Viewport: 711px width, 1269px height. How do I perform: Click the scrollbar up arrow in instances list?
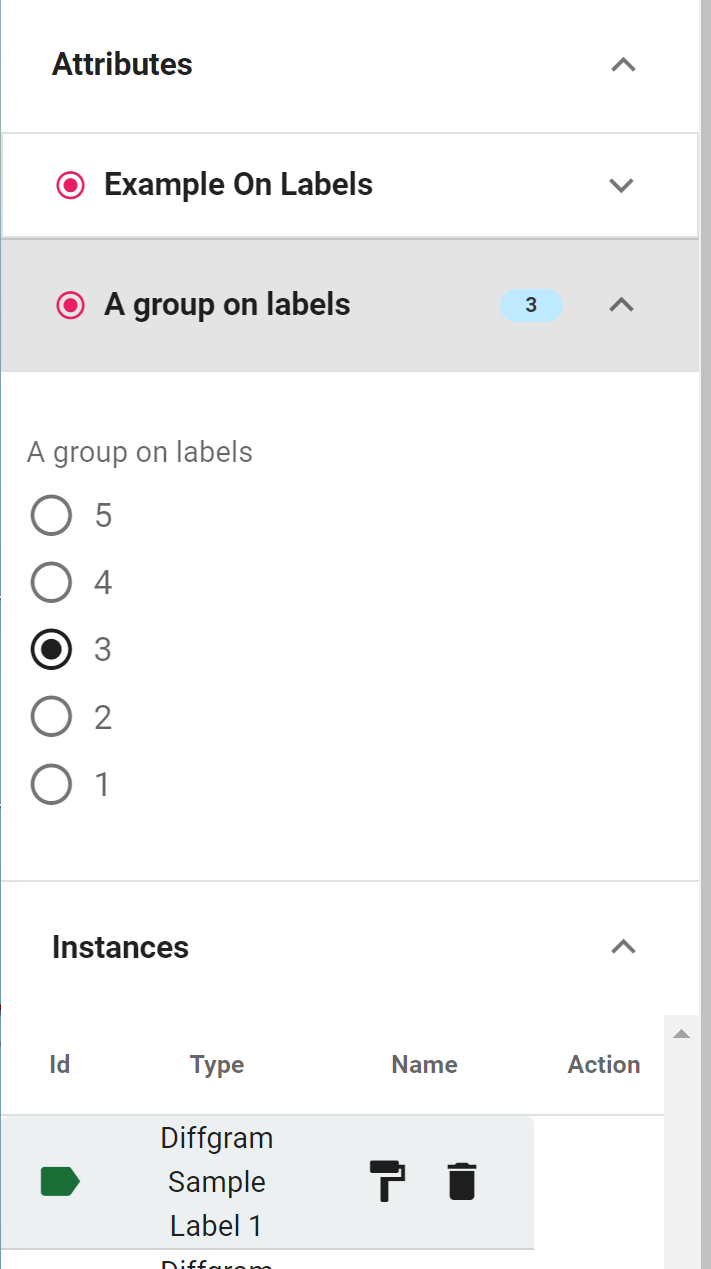(x=682, y=1034)
